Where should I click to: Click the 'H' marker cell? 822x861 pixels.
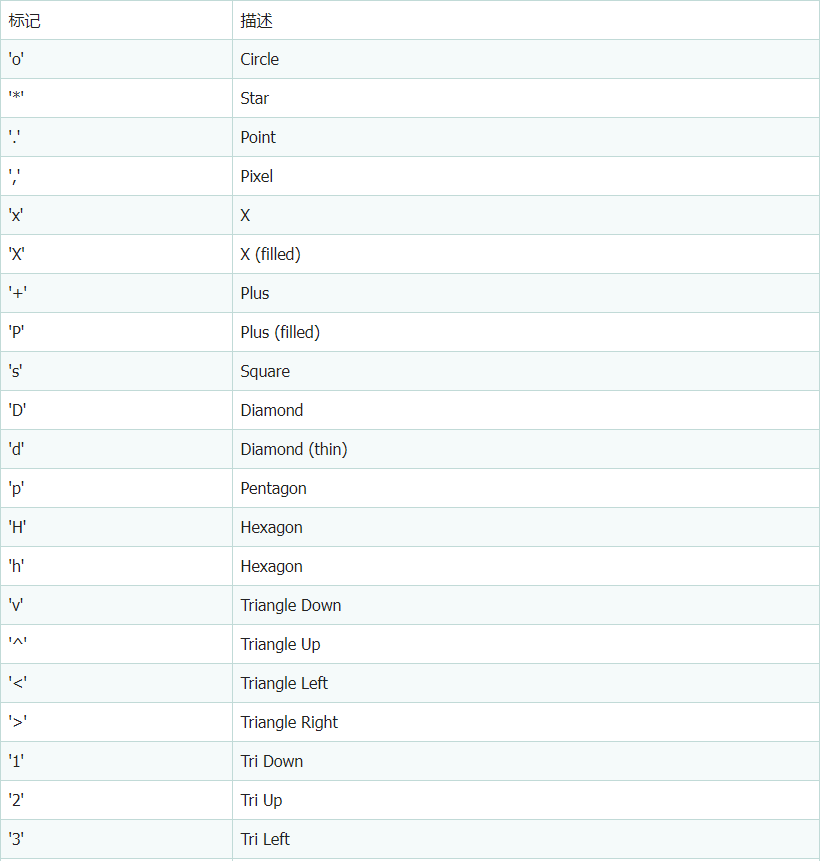[x=116, y=527]
